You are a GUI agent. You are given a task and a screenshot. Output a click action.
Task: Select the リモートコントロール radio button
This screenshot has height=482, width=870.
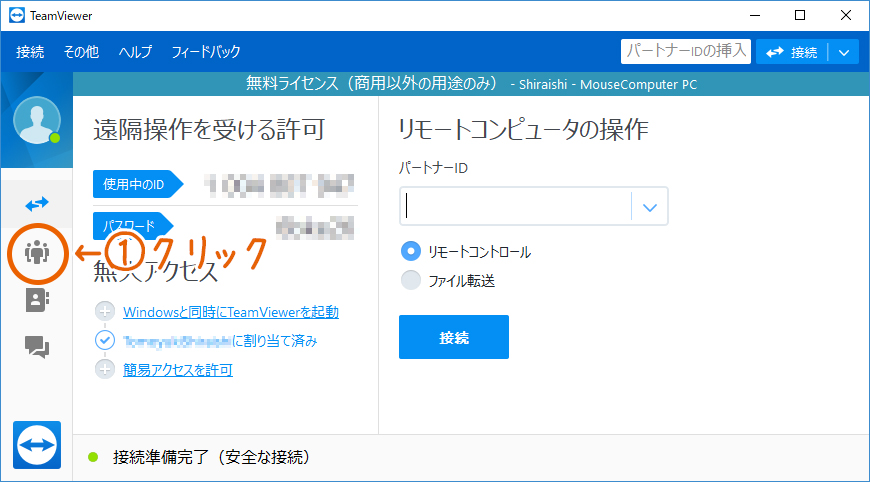(x=411, y=251)
